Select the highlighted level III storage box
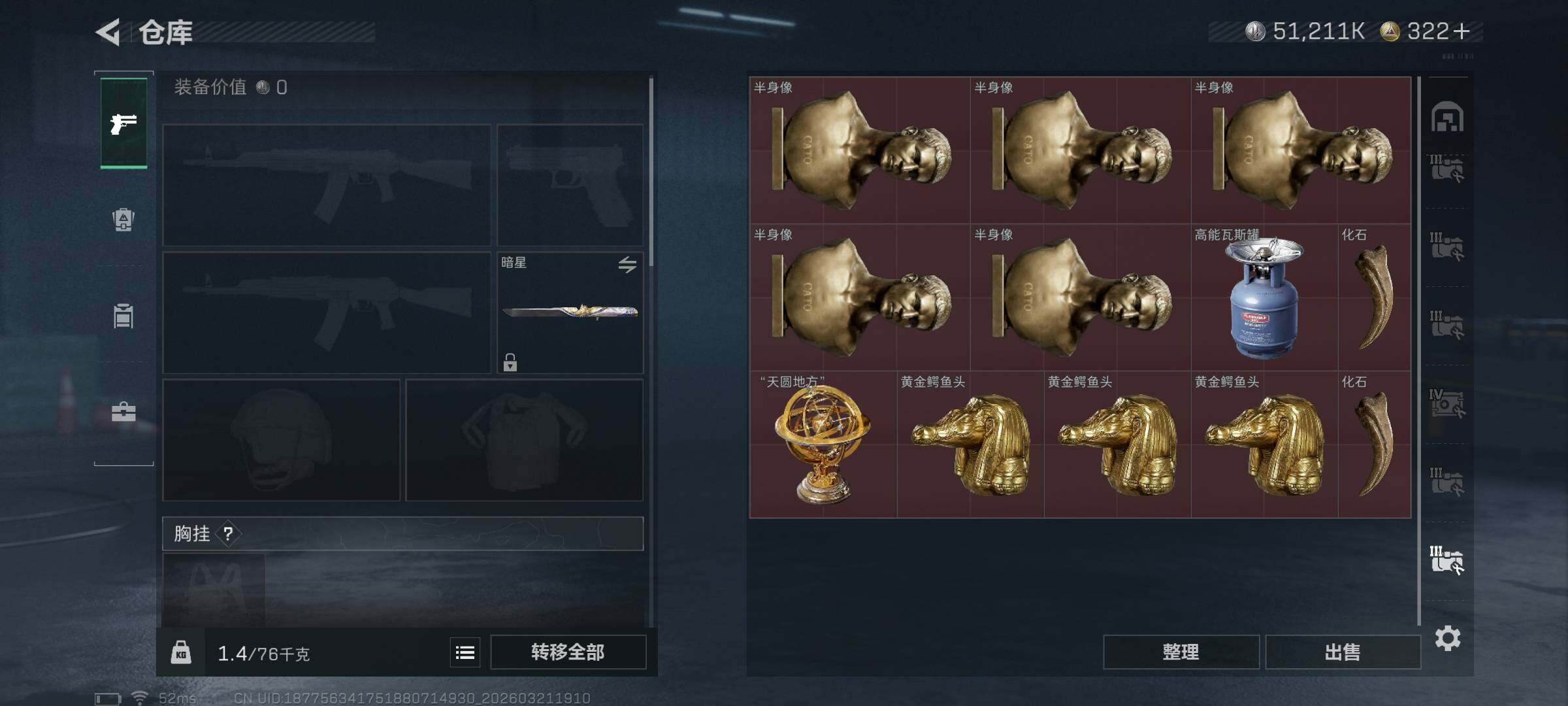The height and width of the screenshot is (706, 1568). pos(1446,560)
